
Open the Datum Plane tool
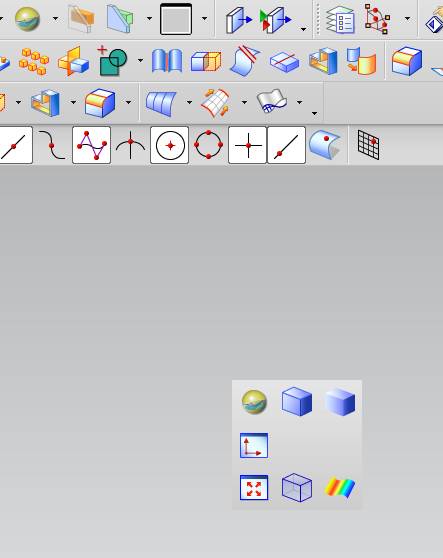coord(73,61)
